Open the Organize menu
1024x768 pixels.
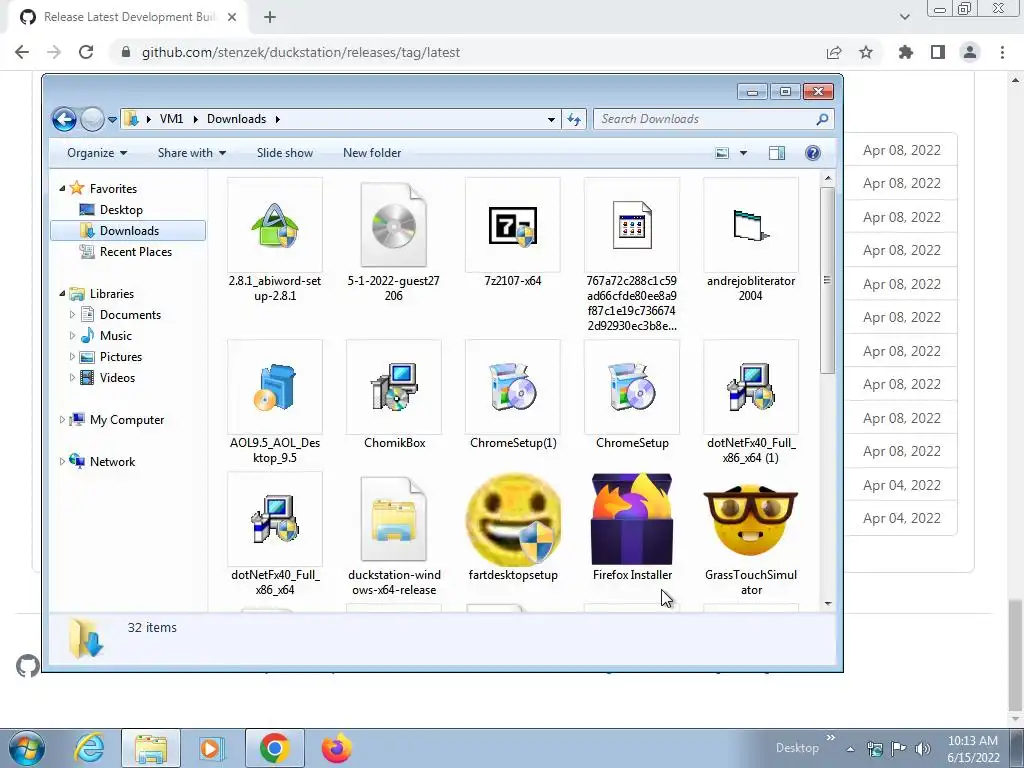click(x=97, y=153)
